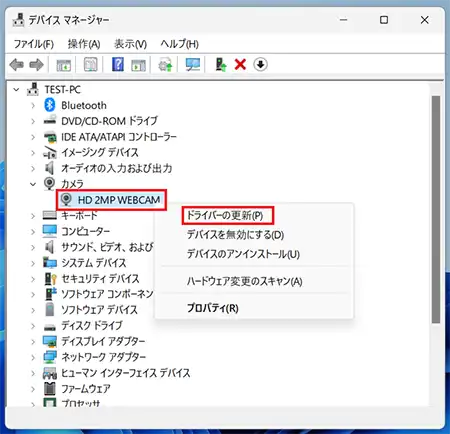450x434 pixels.
Task: Select the TEST-PC root label
Action: [63, 89]
